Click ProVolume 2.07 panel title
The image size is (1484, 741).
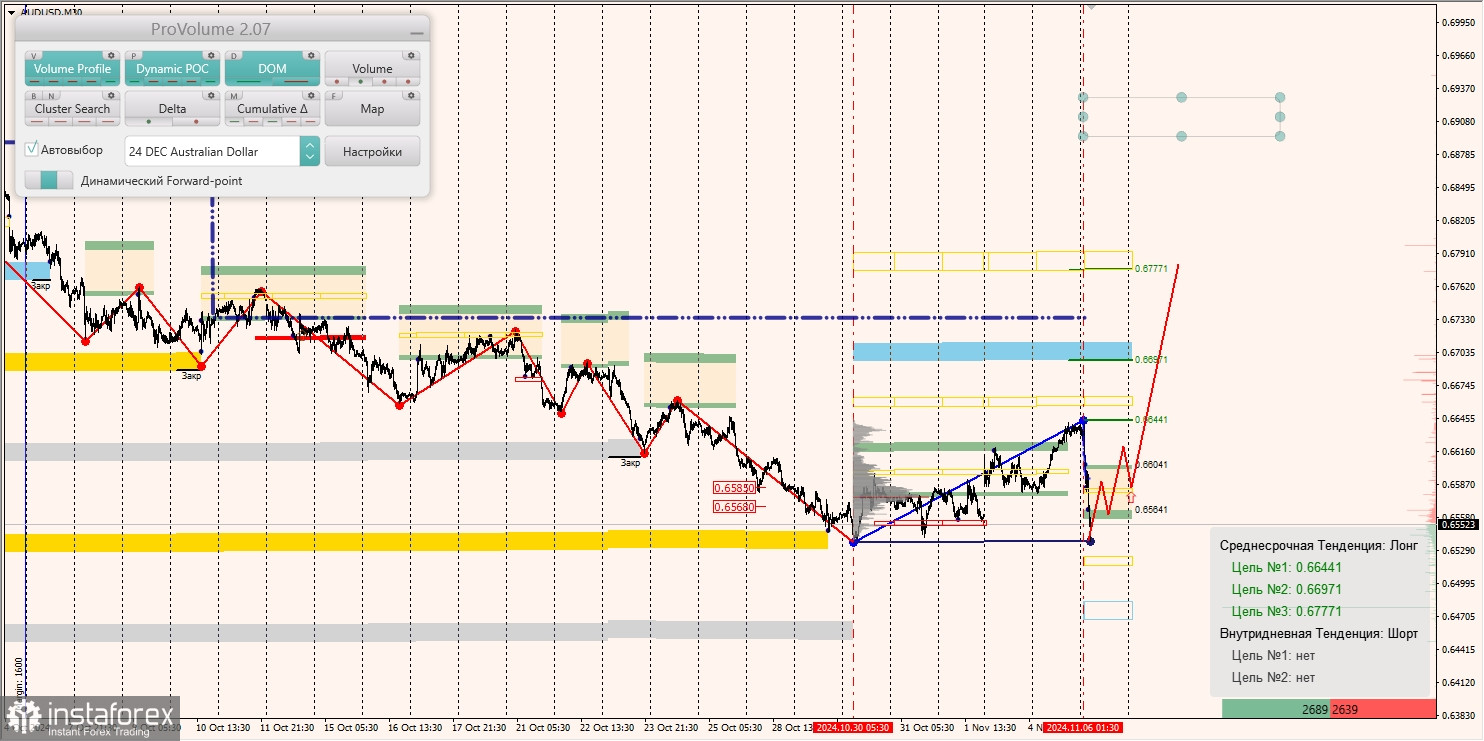click(x=211, y=29)
